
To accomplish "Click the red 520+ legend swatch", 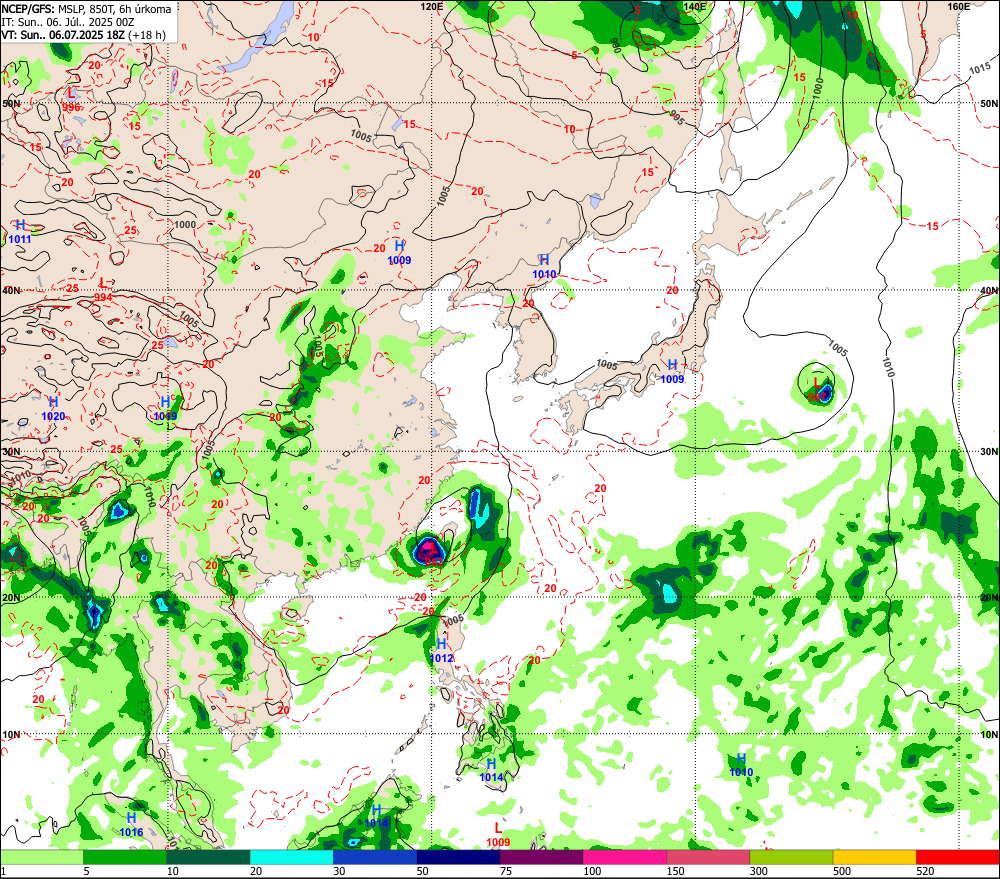I will (x=958, y=857).
